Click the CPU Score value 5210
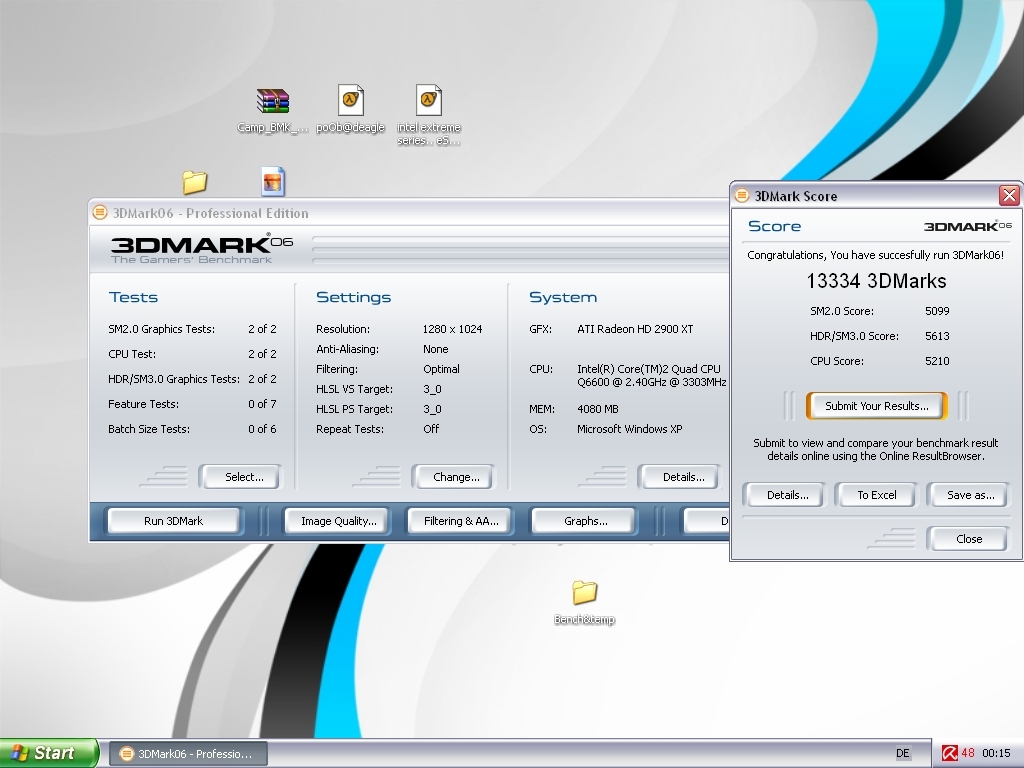This screenshot has height=768, width=1024. pos(937,360)
